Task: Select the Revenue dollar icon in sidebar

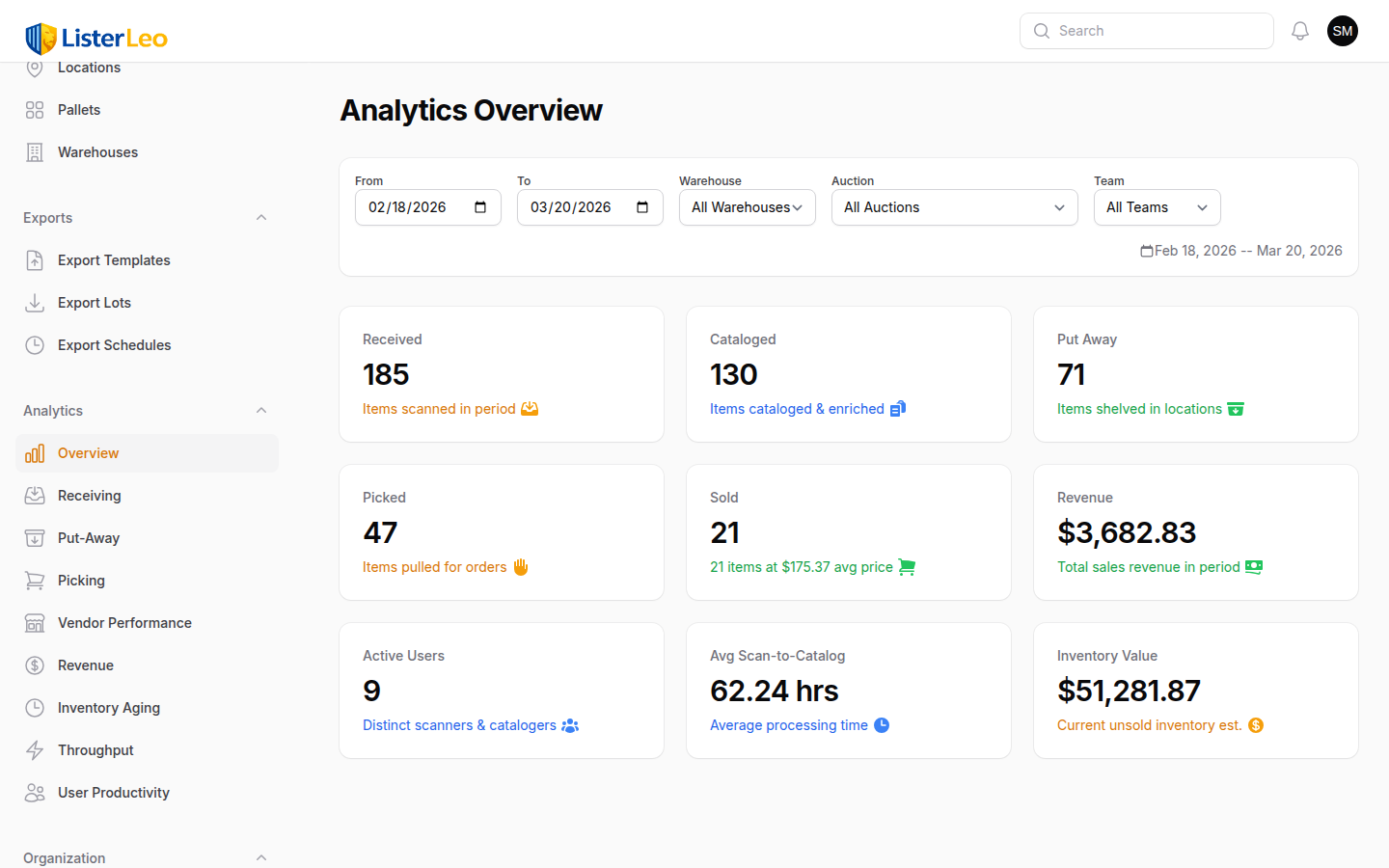Action: click(35, 665)
